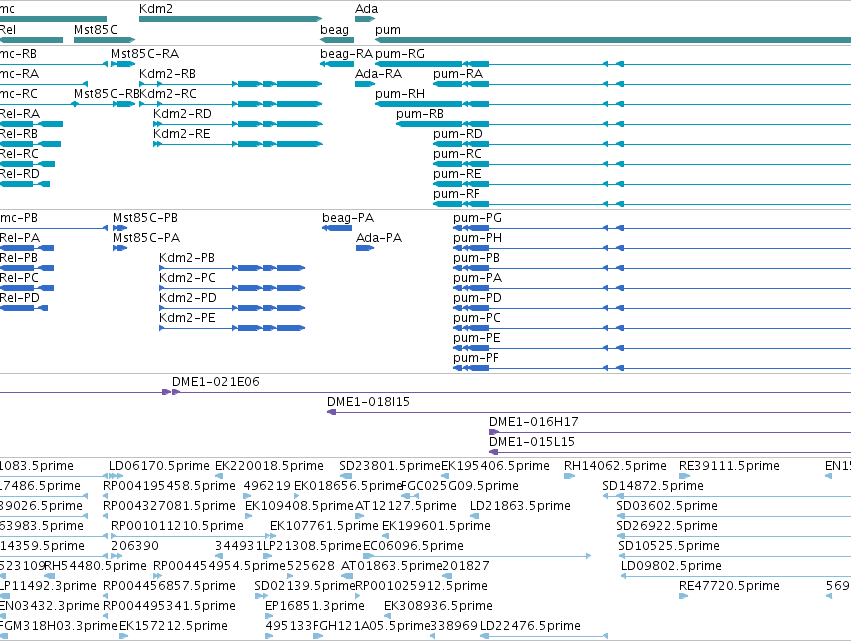Click the Rel-RD transcript label
851x641 pixels.
[20, 174]
